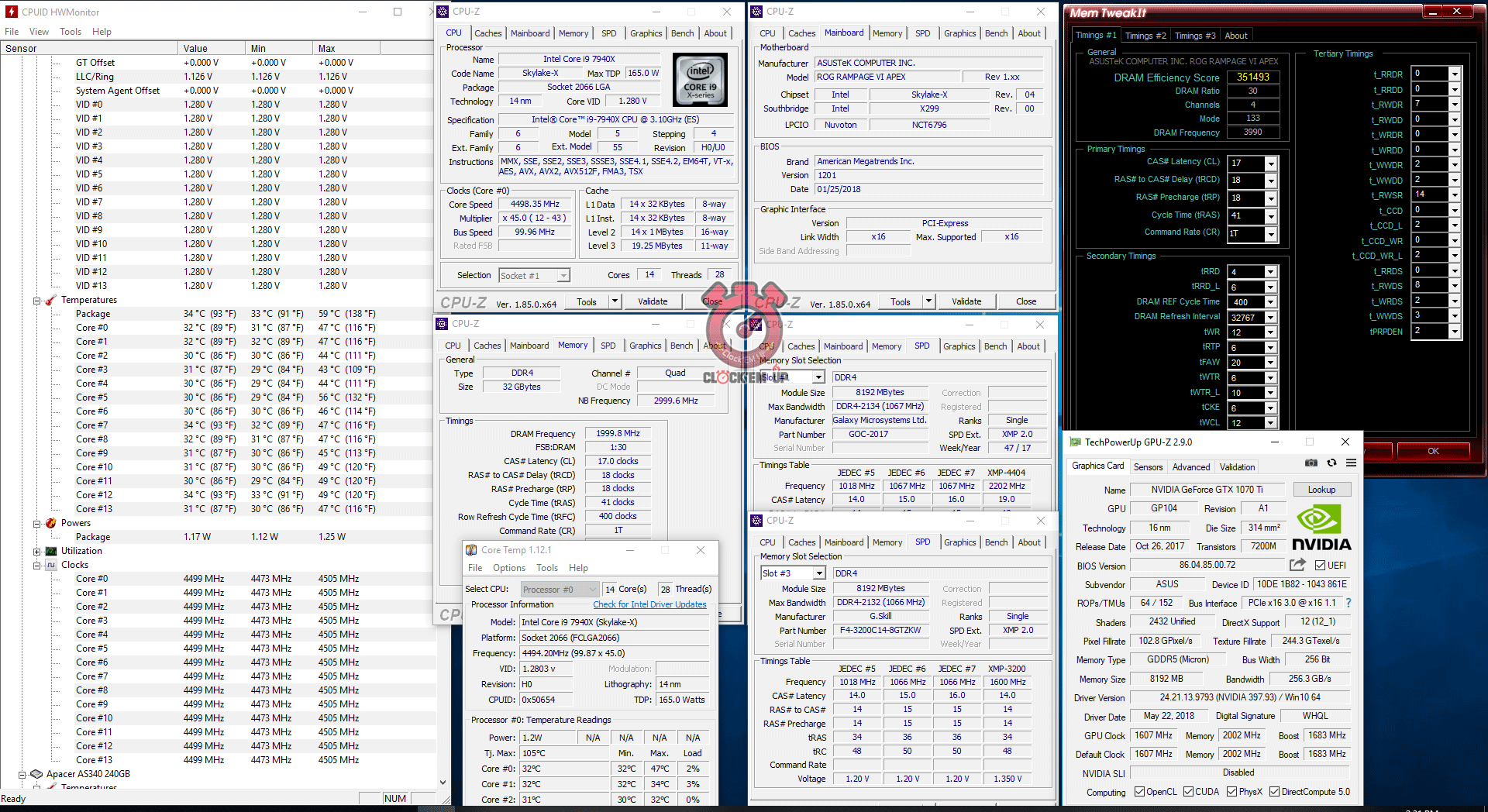Toggle the UEFI checkbox
This screenshot has height=812, width=1488.
[1320, 566]
